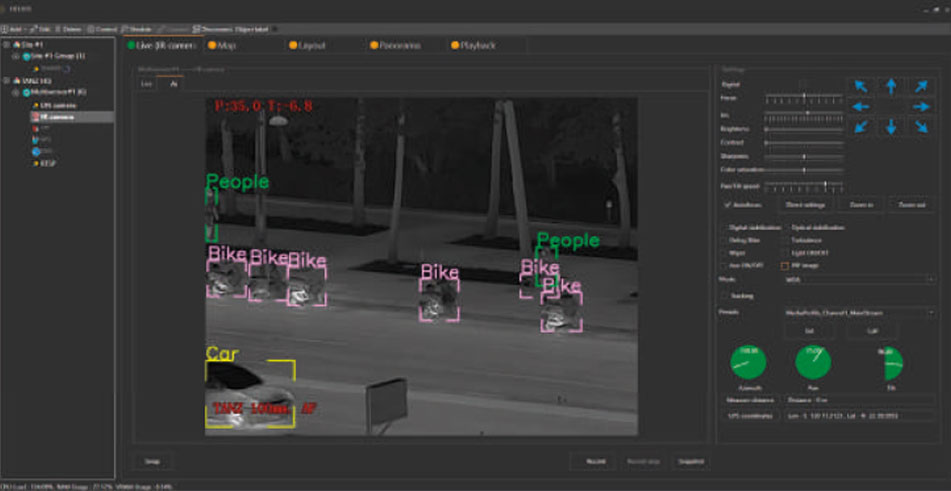
Task: Switch to the Playback tab
Action: tap(473, 45)
